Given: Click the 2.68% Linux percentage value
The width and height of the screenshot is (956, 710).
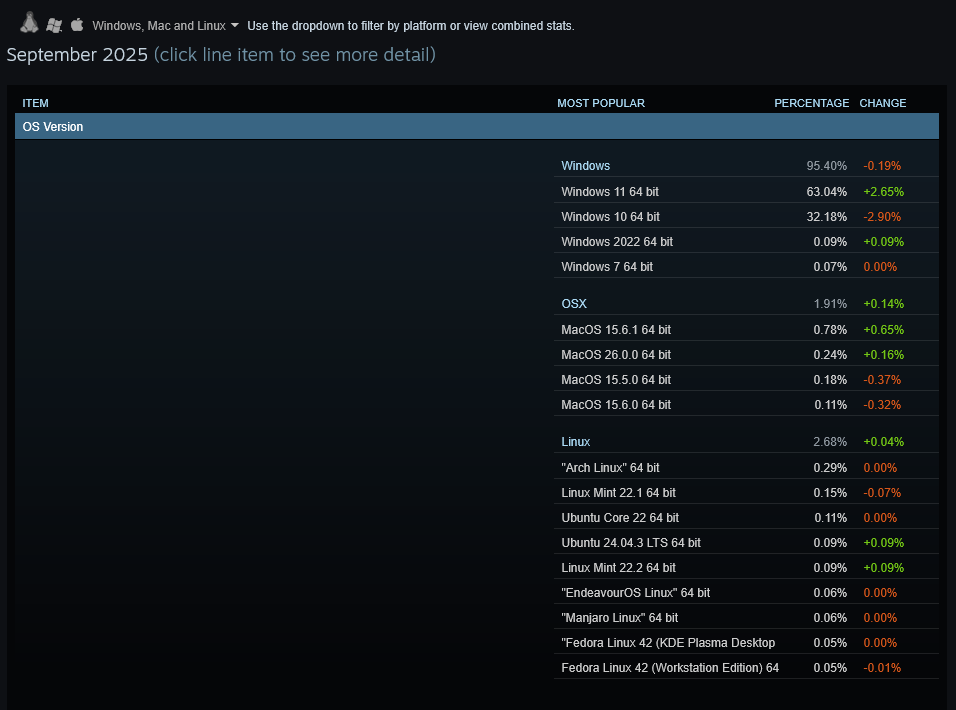Looking at the screenshot, I should point(830,441).
